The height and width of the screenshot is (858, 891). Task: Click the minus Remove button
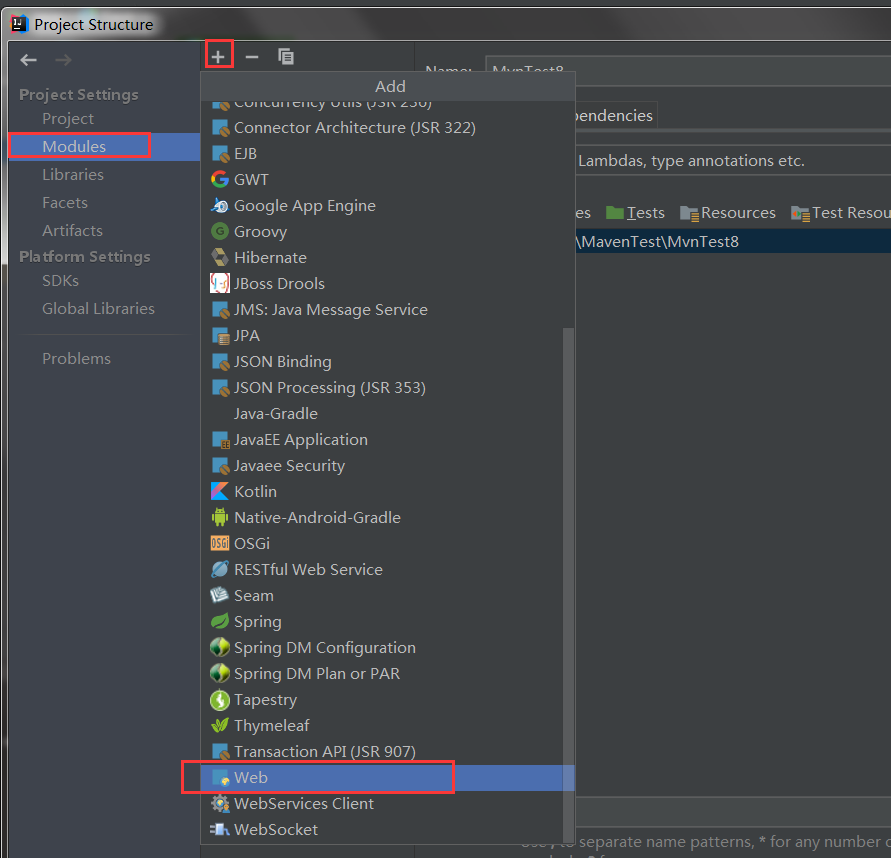[x=252, y=56]
